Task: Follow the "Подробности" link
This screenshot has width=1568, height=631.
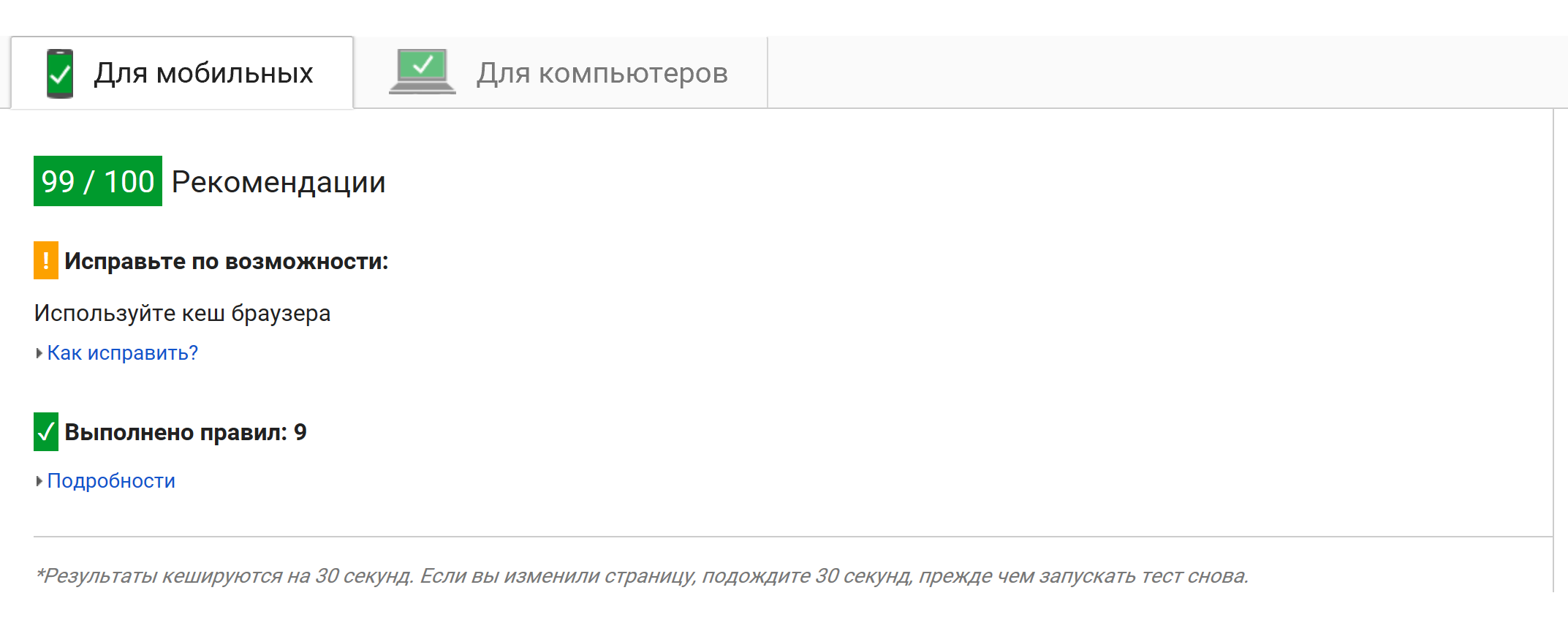Action: click(x=111, y=481)
